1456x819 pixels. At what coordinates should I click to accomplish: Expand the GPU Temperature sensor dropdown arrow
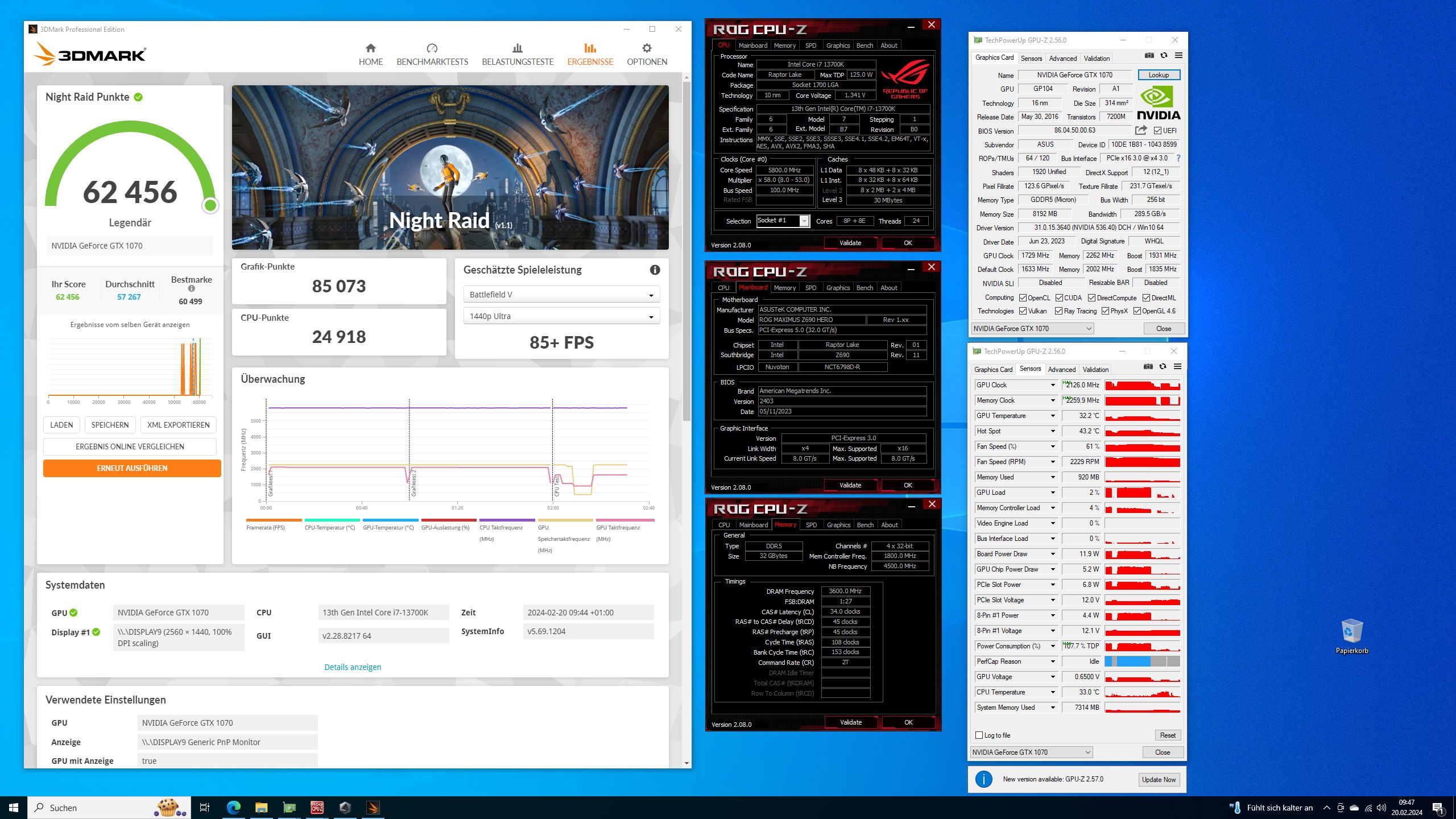[x=1052, y=416]
